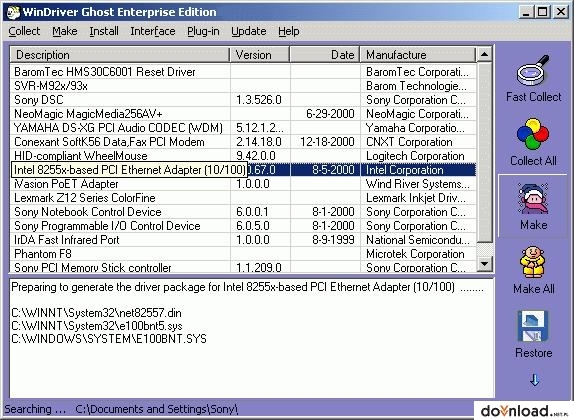Click the Make icon in sidebar
Screen dimensions: 574x420
[x=533, y=198]
